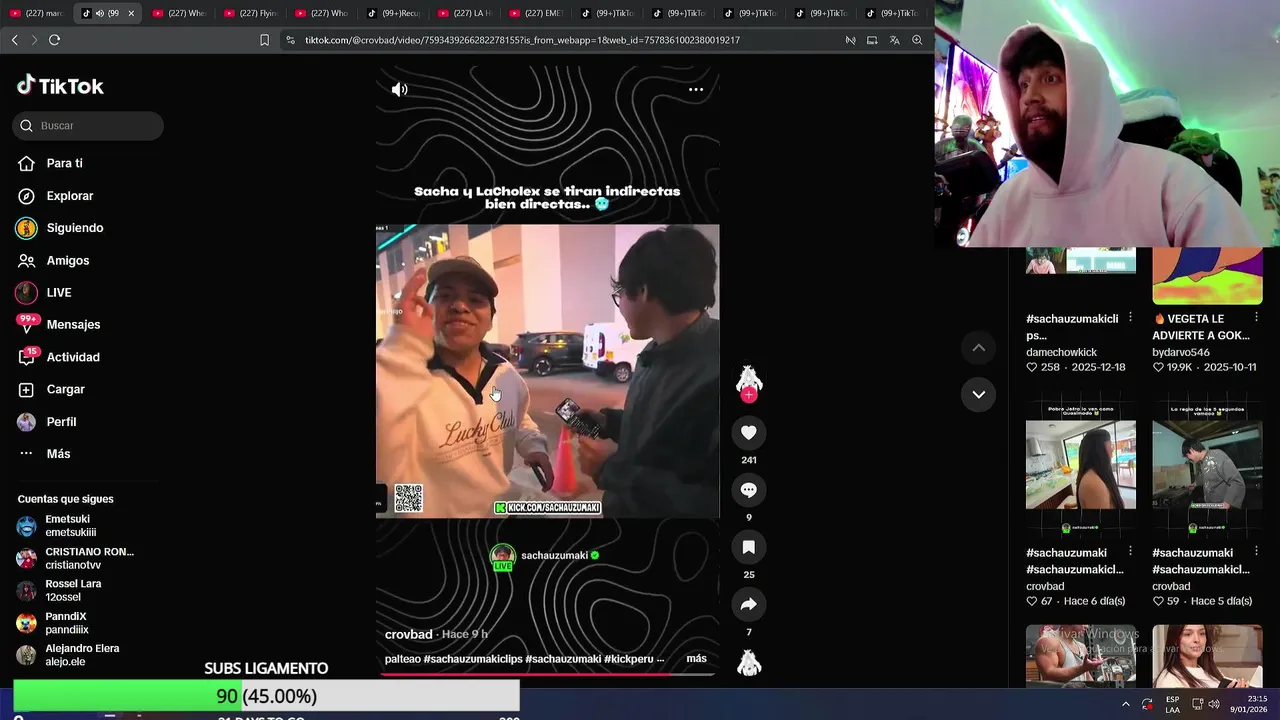Image resolution: width=1280 pixels, height=720 pixels.
Task: Open the 'Hace 5 día(s)' video thumbnail
Action: 1207,464
